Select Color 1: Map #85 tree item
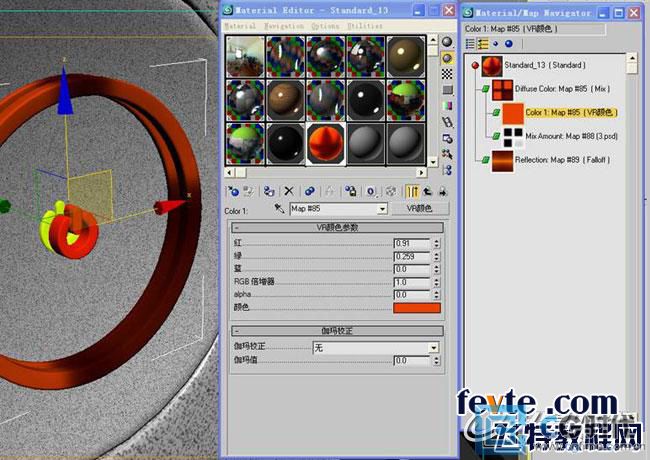The height and width of the screenshot is (460, 650). 571,112
